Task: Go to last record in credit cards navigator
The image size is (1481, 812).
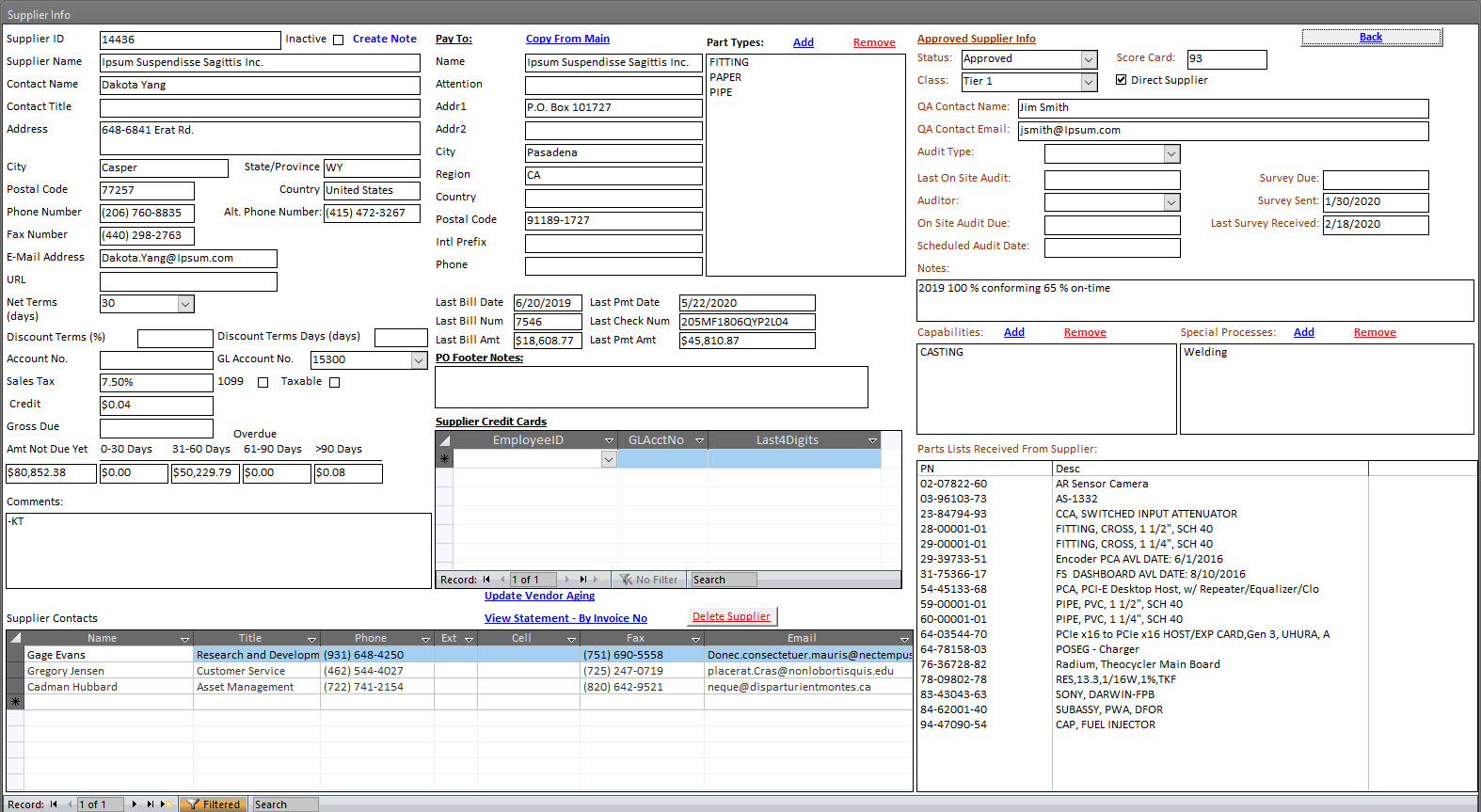Action: tap(582, 580)
